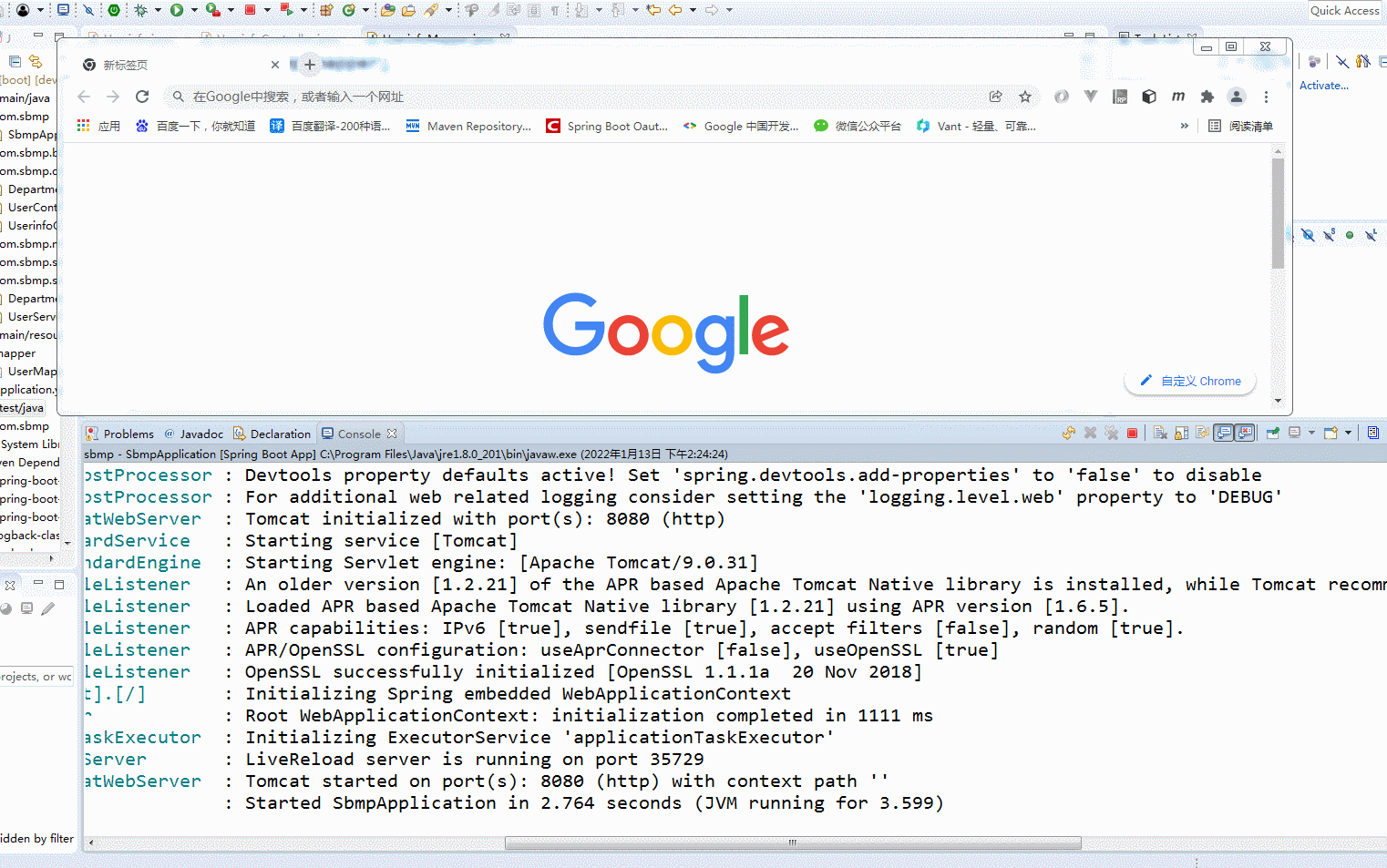Open a new Chrome tab with plus button
The width and height of the screenshot is (1387, 868).
click(310, 65)
